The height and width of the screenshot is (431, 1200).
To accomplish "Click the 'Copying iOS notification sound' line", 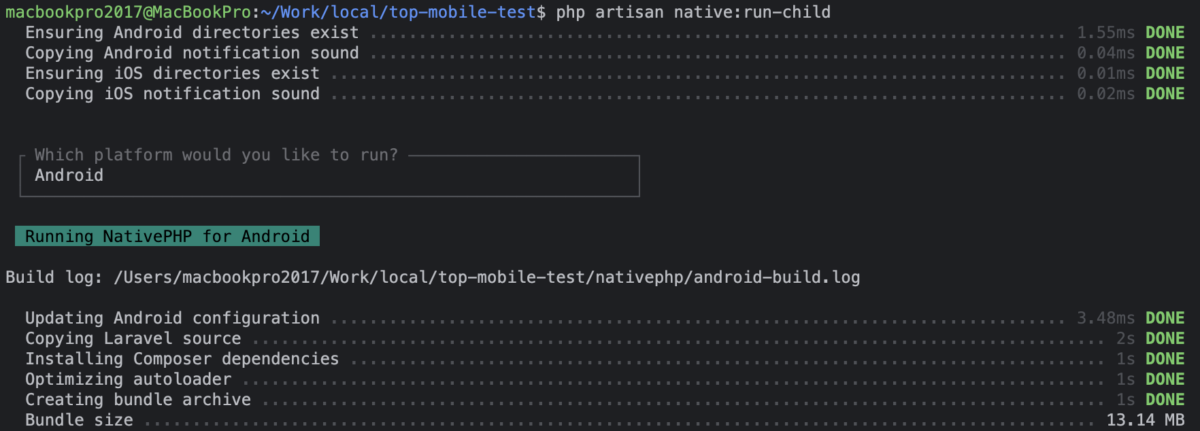I will (172, 94).
